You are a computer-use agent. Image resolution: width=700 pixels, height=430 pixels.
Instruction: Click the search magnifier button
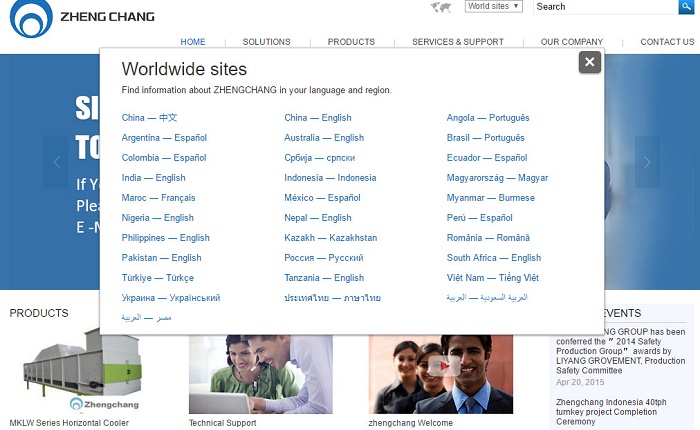click(686, 7)
